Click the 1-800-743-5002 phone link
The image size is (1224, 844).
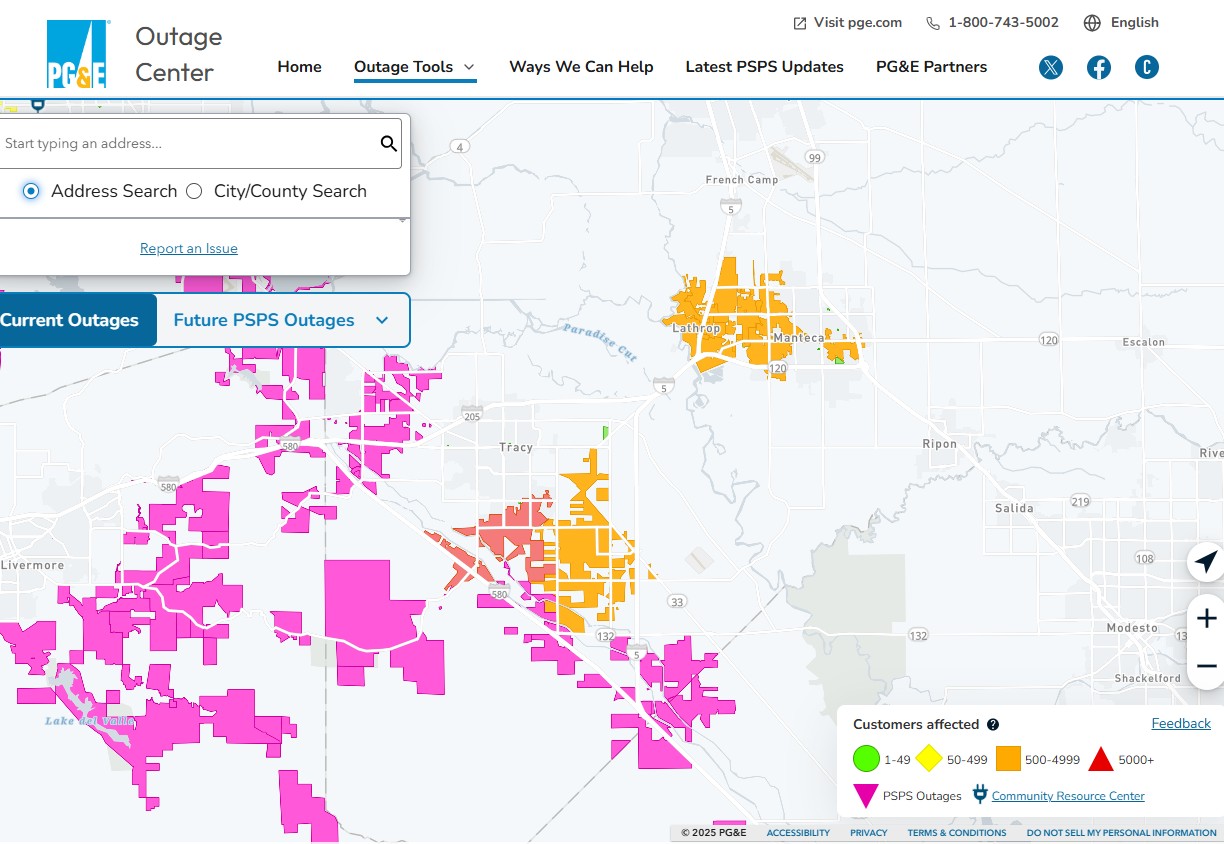point(993,23)
